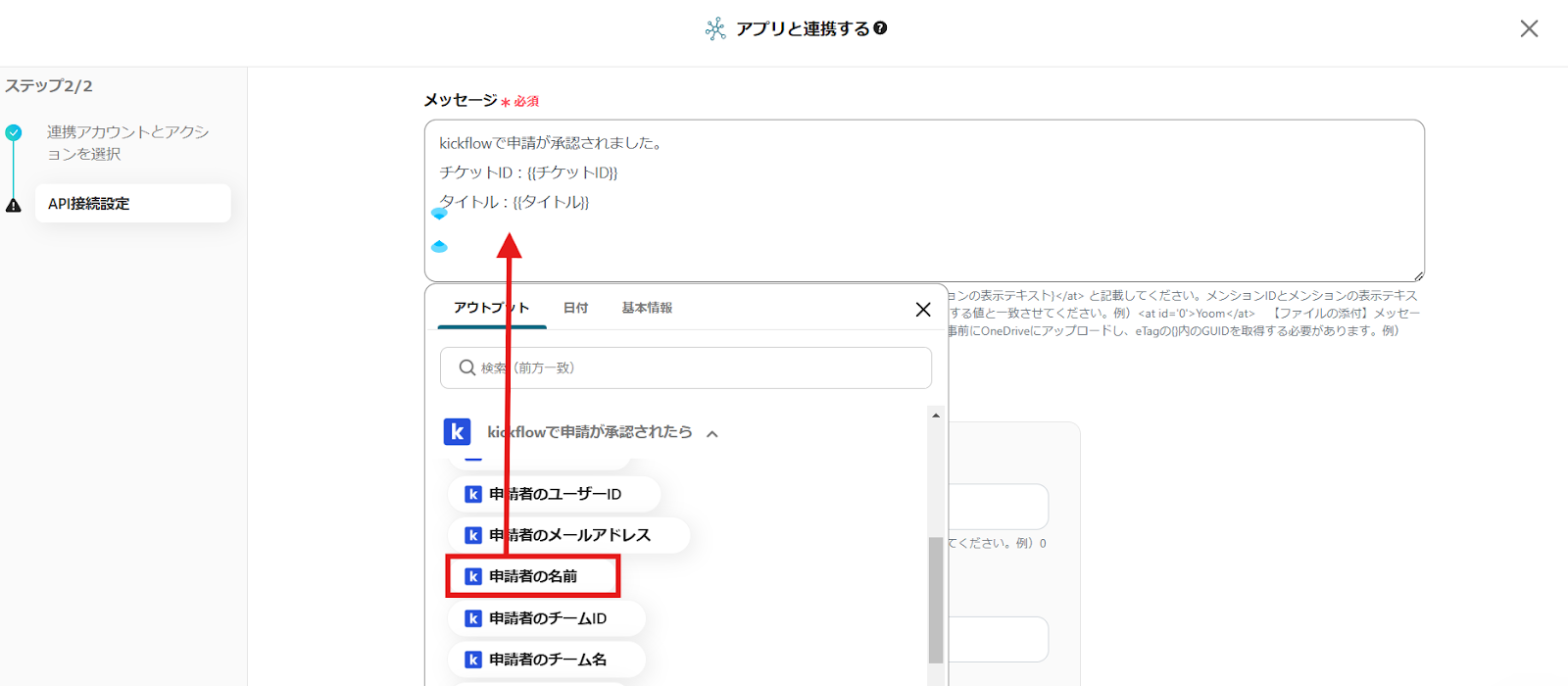
Task: Close the app integration dialog
Action: click(1529, 28)
